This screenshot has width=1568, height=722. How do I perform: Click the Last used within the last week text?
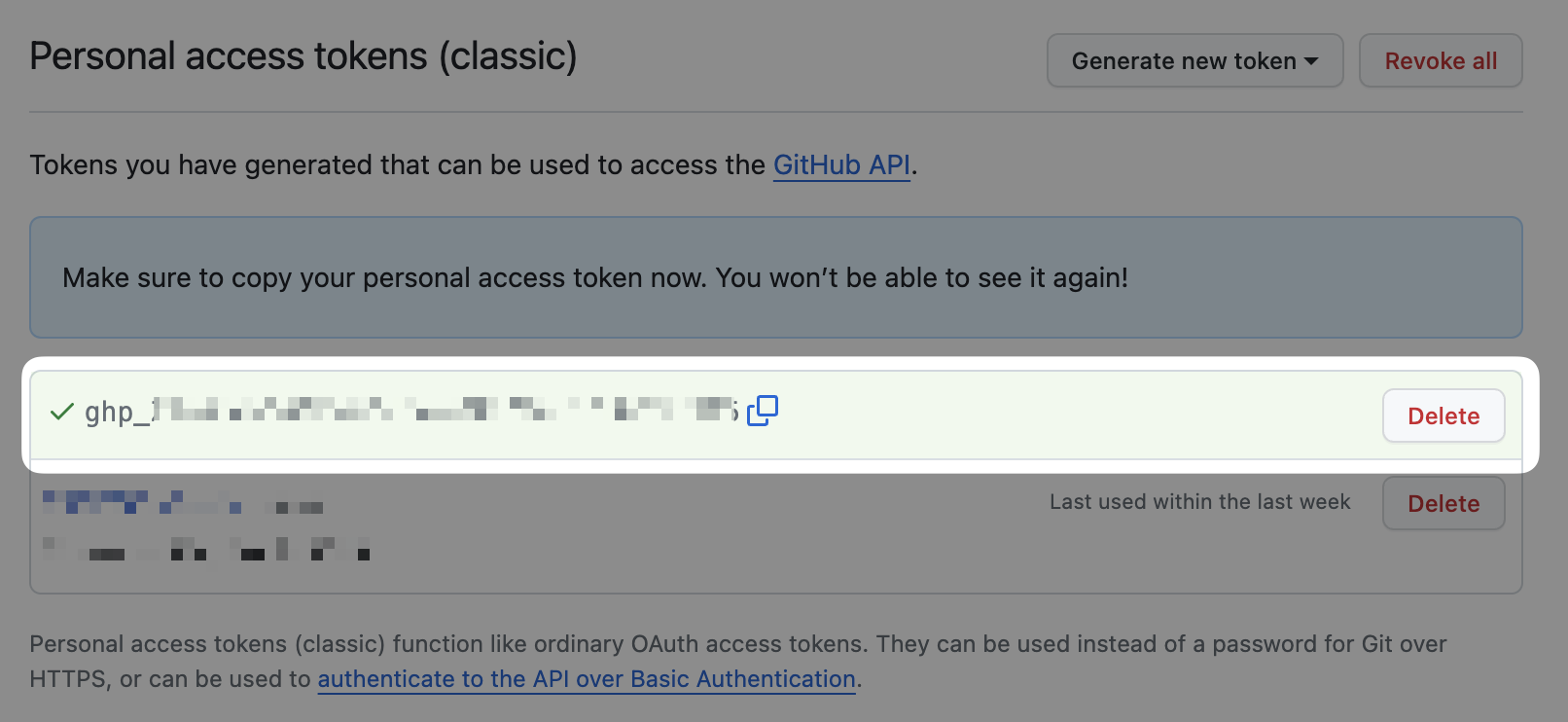1200,501
